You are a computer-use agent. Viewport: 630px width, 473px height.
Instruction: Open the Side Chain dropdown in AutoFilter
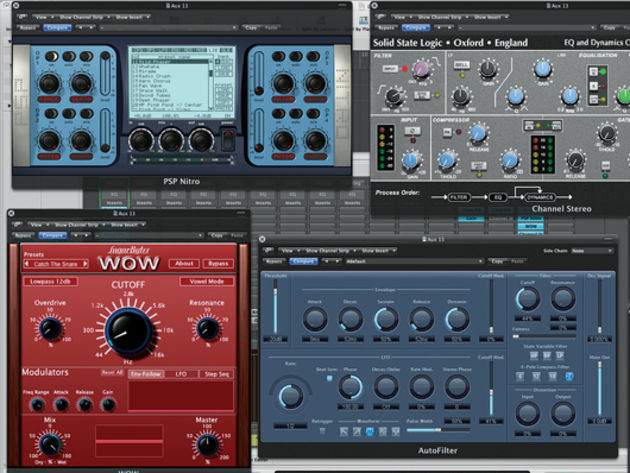click(x=592, y=251)
